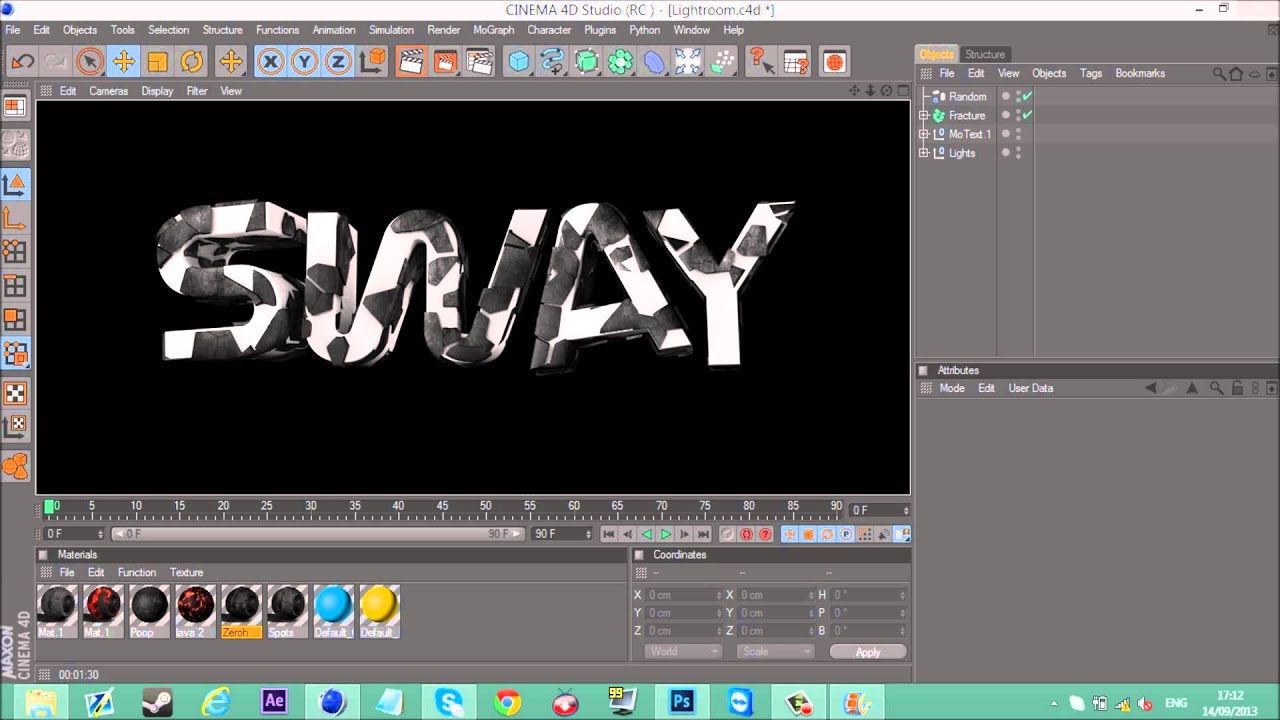Toggle X axis lock

(270, 62)
